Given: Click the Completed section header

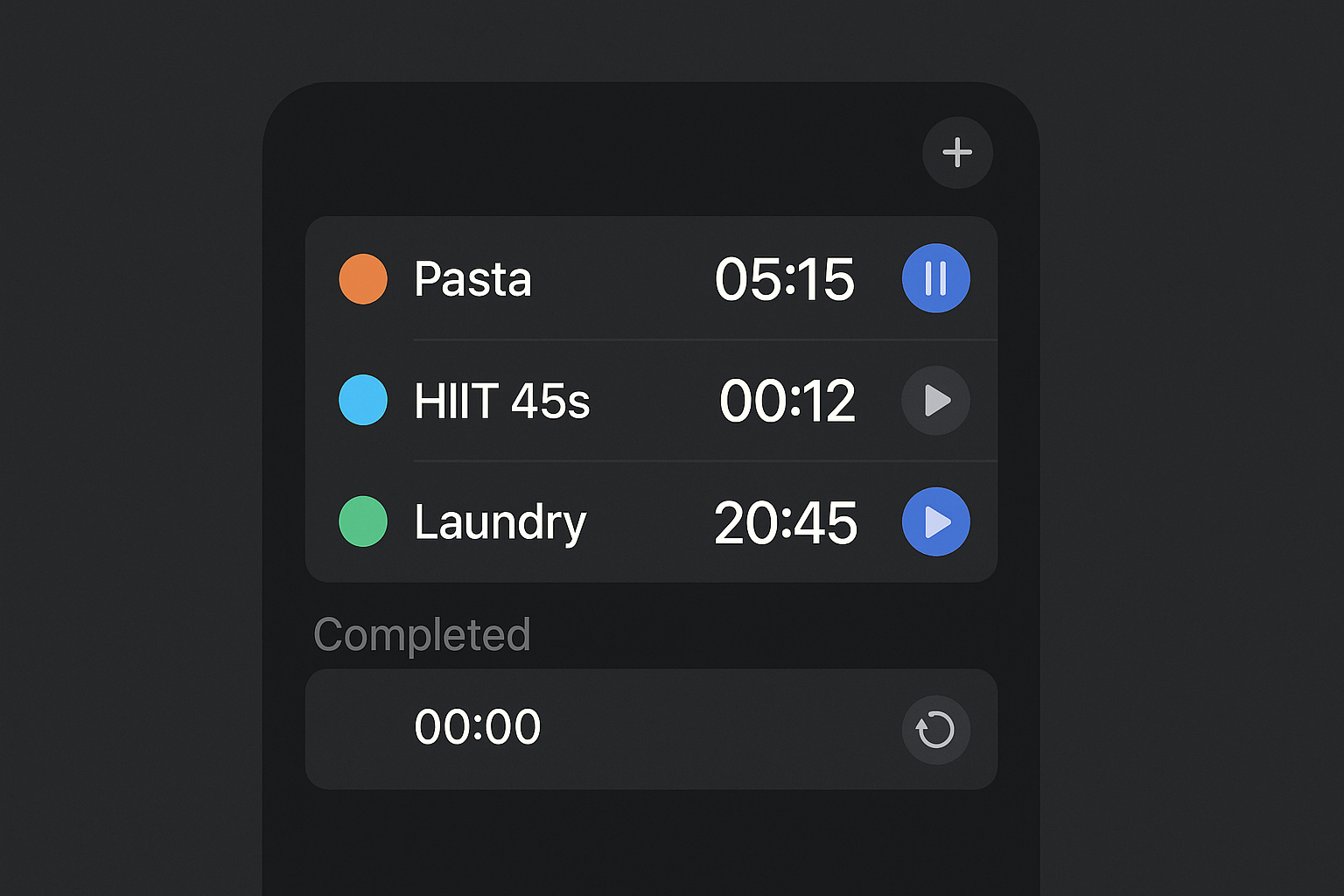Looking at the screenshot, I should [422, 634].
